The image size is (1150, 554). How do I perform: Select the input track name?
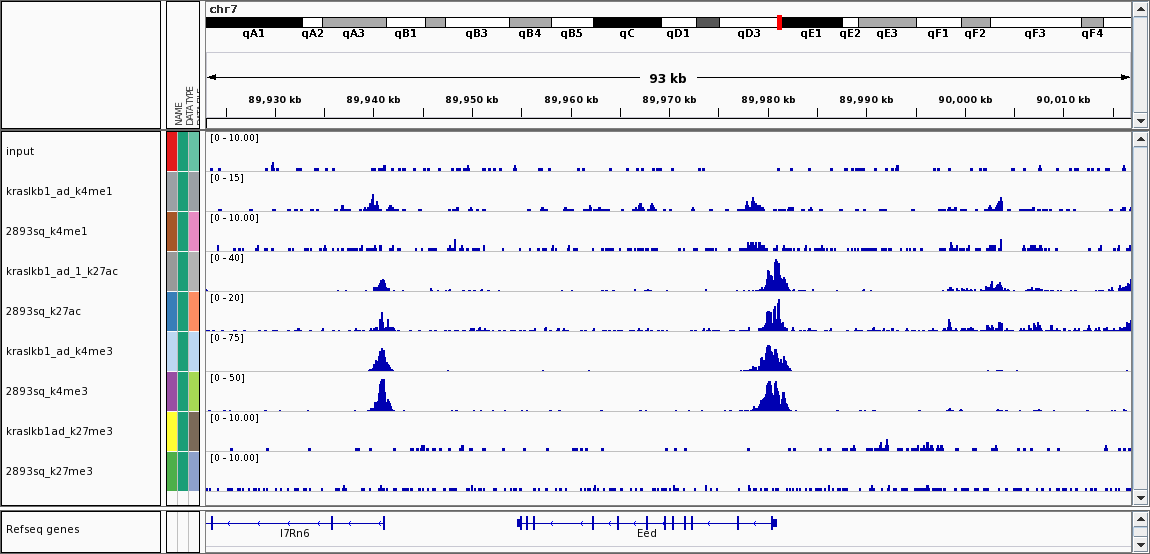(x=20, y=151)
